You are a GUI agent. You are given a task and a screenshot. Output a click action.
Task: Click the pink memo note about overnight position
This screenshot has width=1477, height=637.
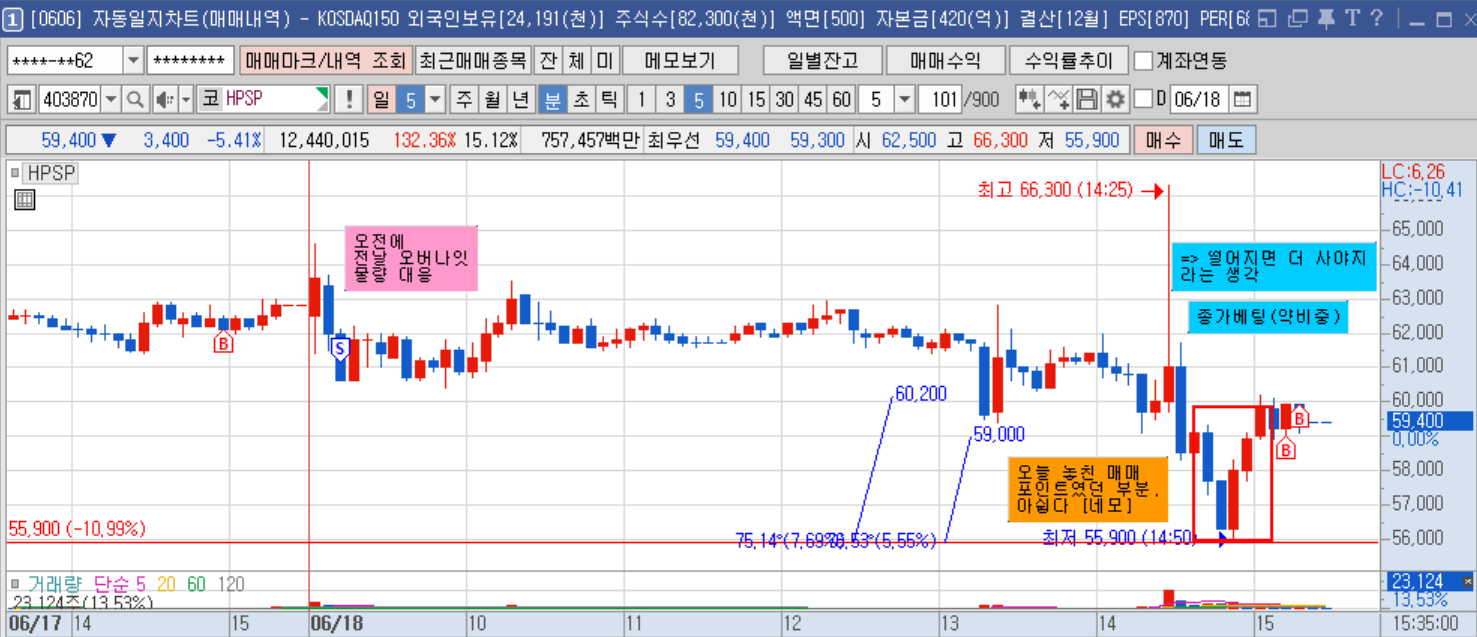tap(411, 258)
